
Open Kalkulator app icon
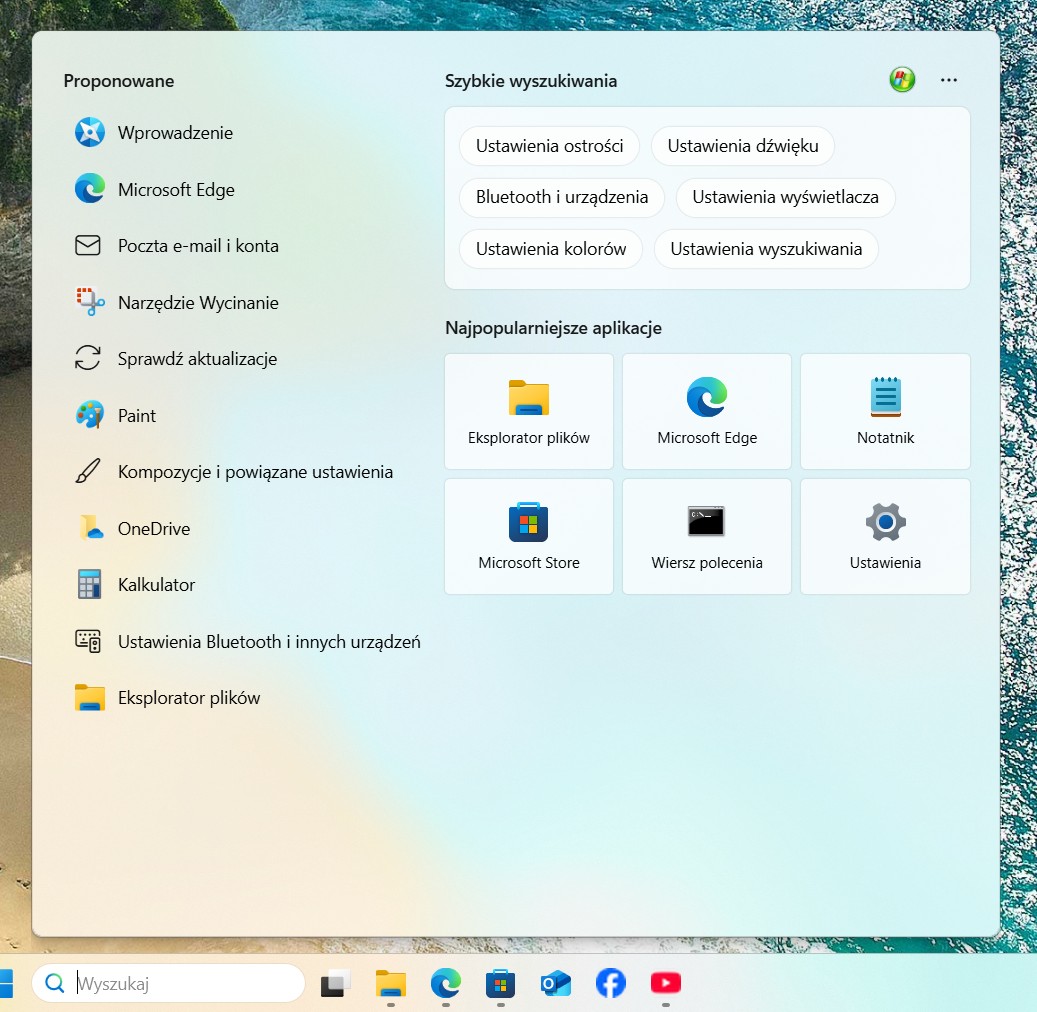(89, 584)
